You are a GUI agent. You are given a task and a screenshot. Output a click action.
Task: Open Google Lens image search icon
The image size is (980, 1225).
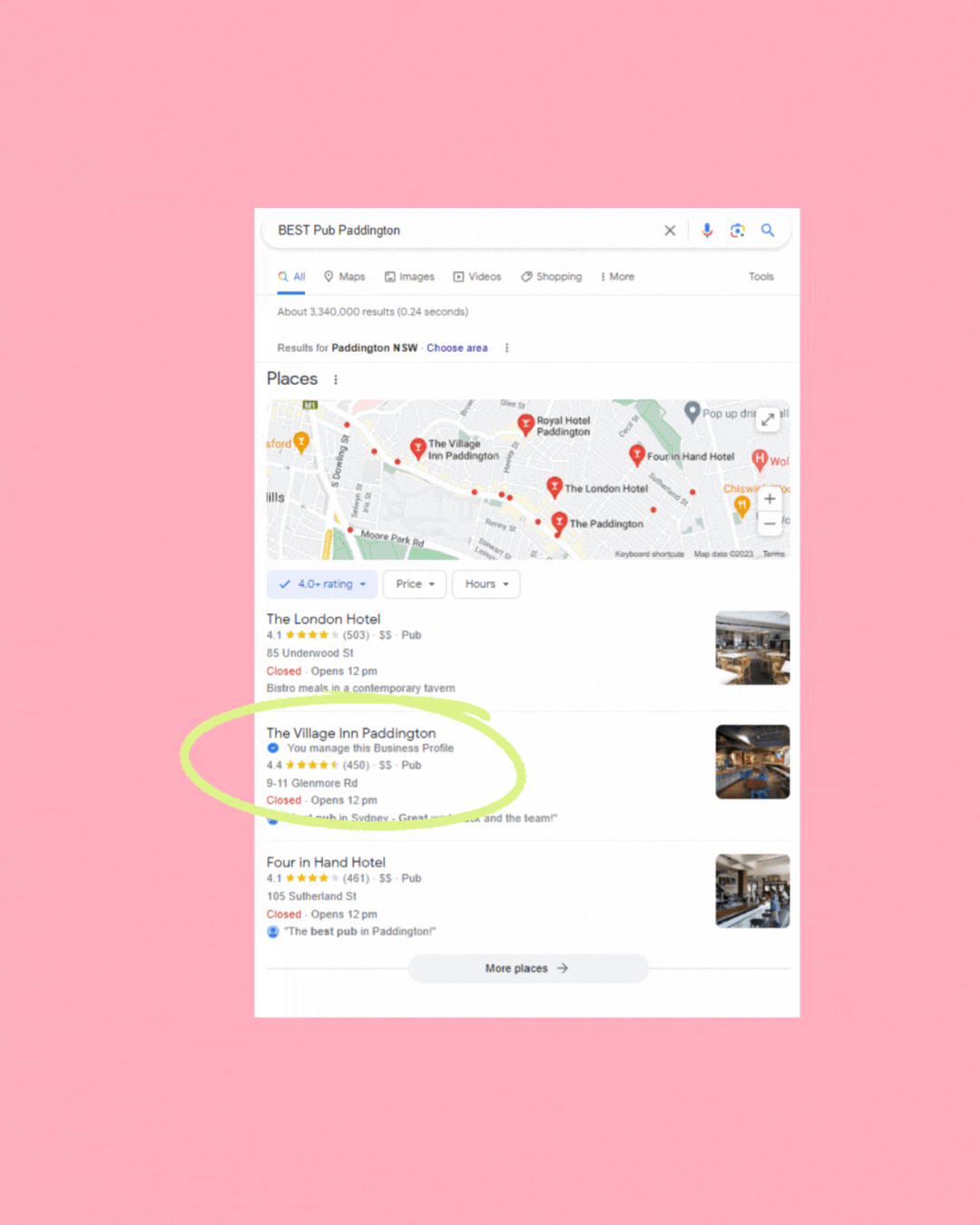(737, 230)
